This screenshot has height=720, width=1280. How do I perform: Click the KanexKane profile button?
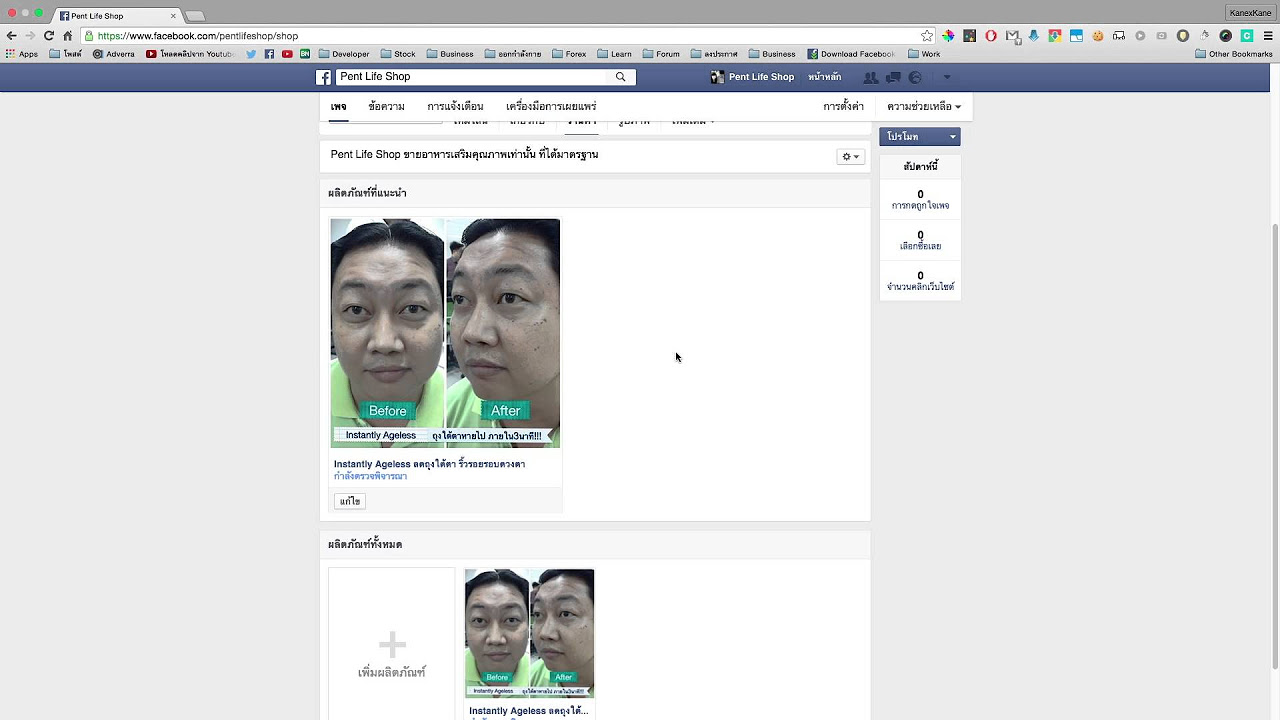[x=1250, y=13]
